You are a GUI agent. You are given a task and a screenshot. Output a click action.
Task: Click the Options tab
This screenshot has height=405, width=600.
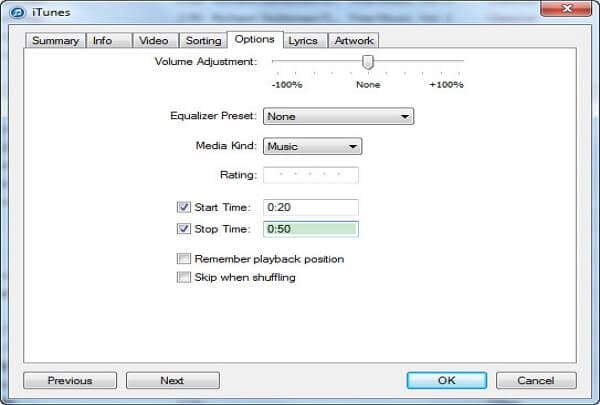254,39
